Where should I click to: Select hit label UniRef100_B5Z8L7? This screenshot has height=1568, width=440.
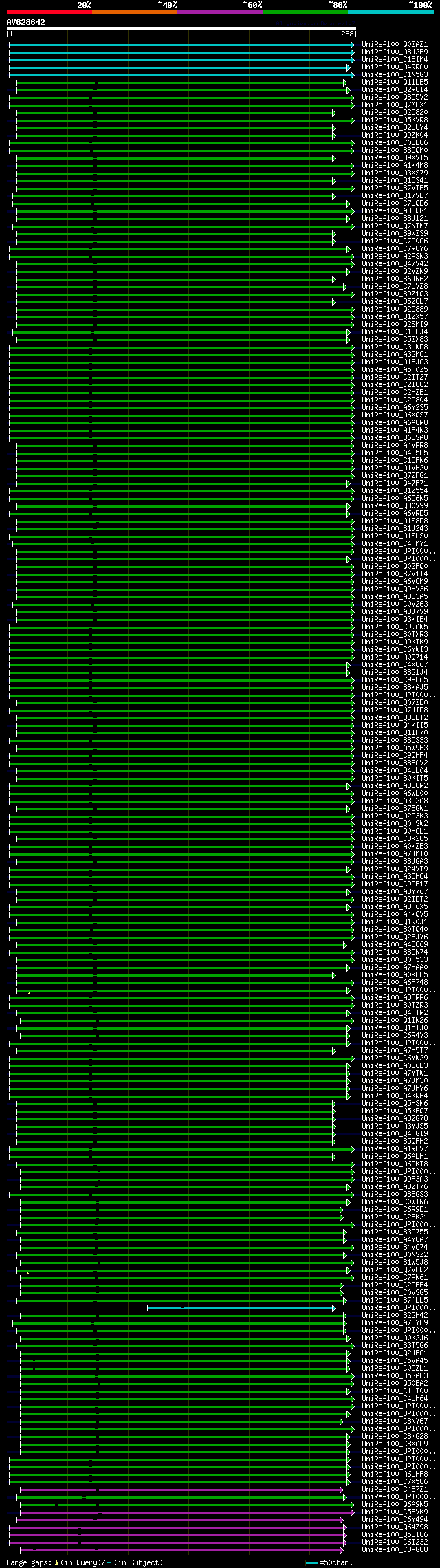point(395,302)
